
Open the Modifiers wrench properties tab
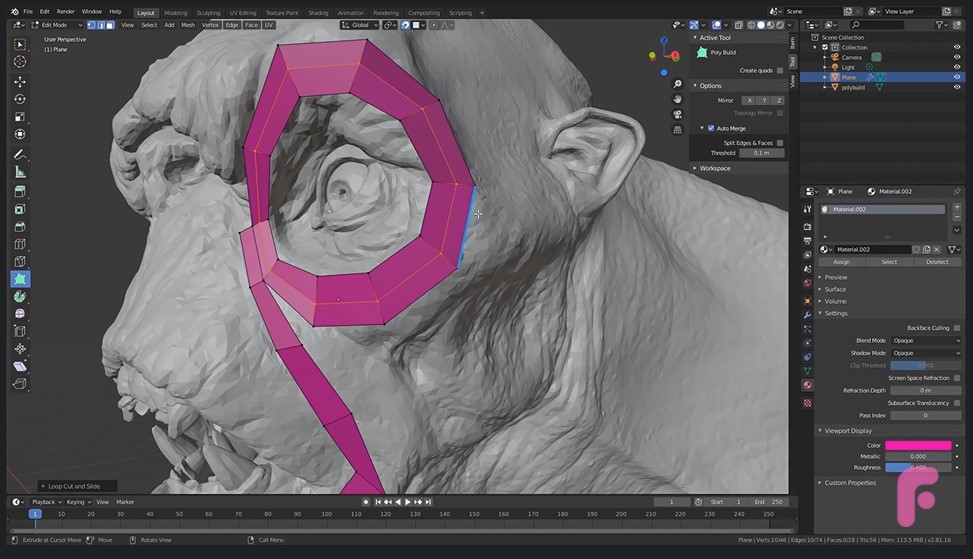(807, 315)
